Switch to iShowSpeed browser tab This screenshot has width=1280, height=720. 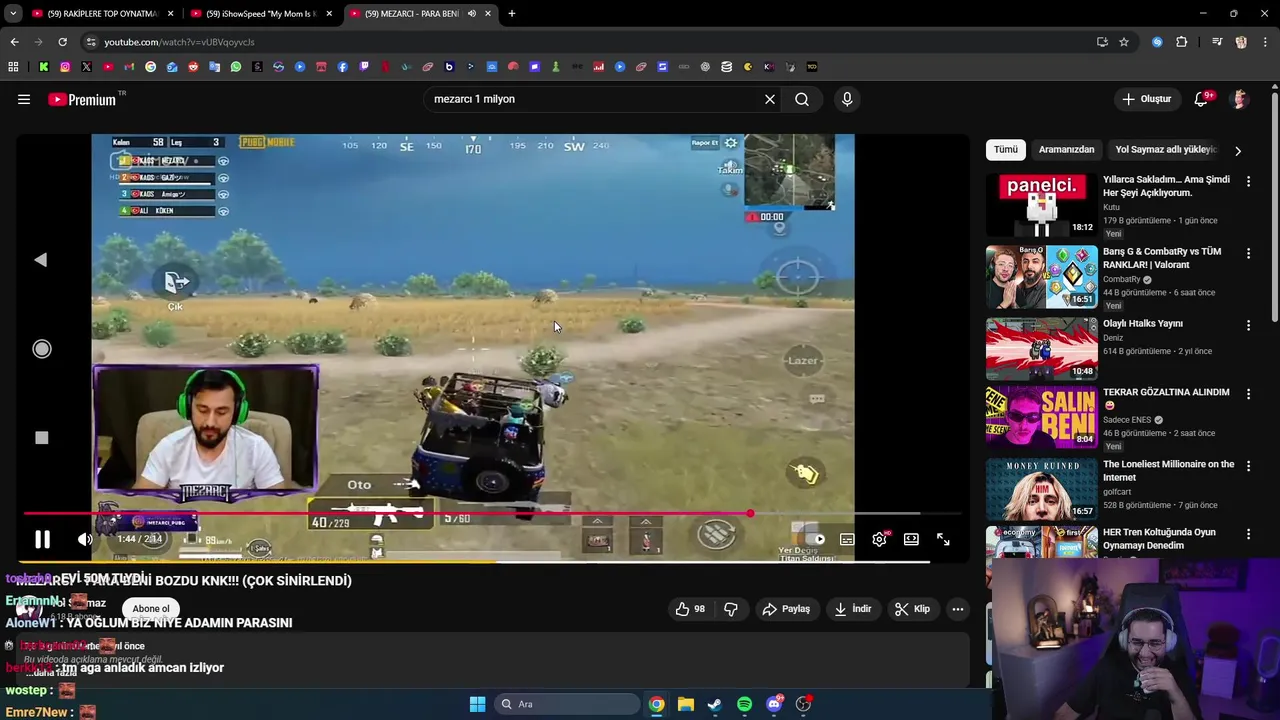pos(260,14)
